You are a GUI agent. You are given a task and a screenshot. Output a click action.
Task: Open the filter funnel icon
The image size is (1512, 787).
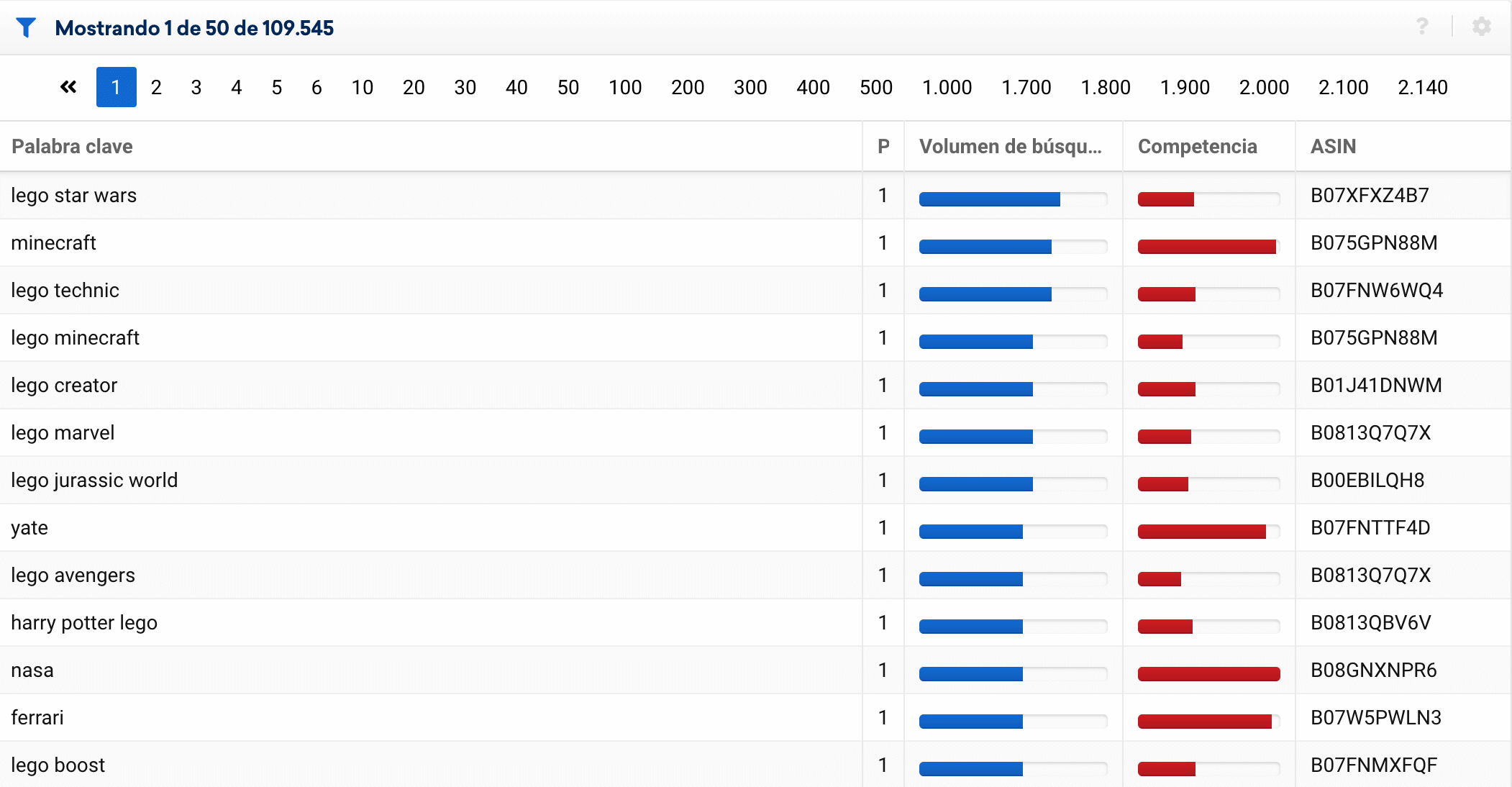pos(26,27)
